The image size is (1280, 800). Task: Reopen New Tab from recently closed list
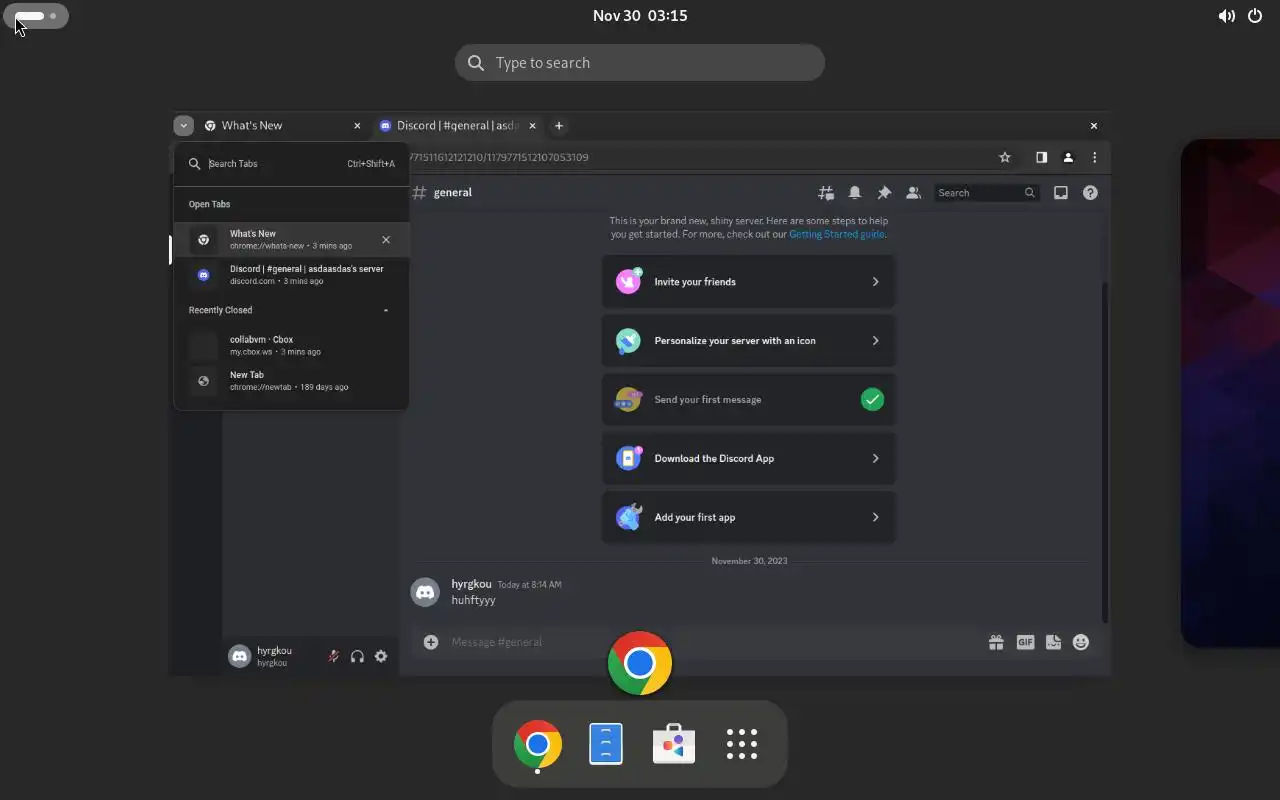click(291, 381)
